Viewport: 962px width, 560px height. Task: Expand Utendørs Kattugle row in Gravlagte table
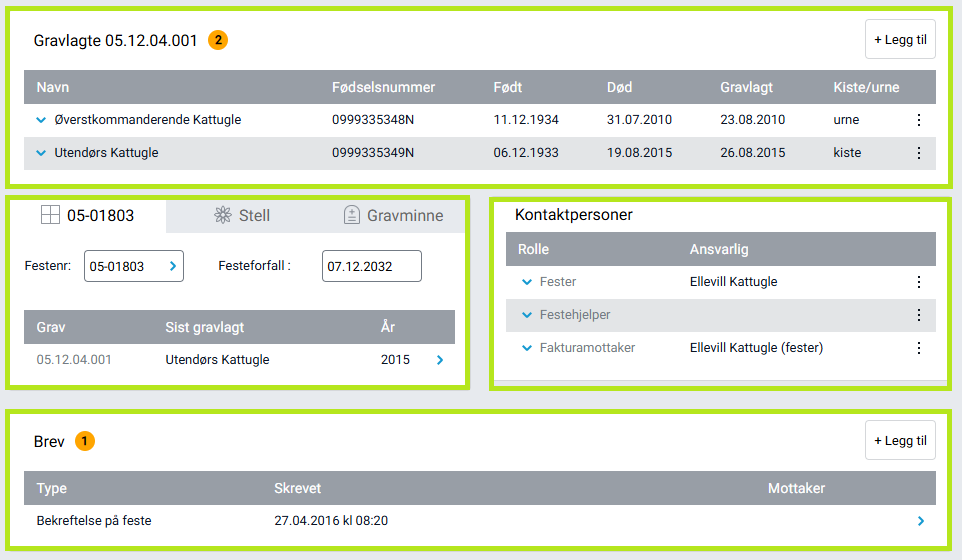click(41, 153)
